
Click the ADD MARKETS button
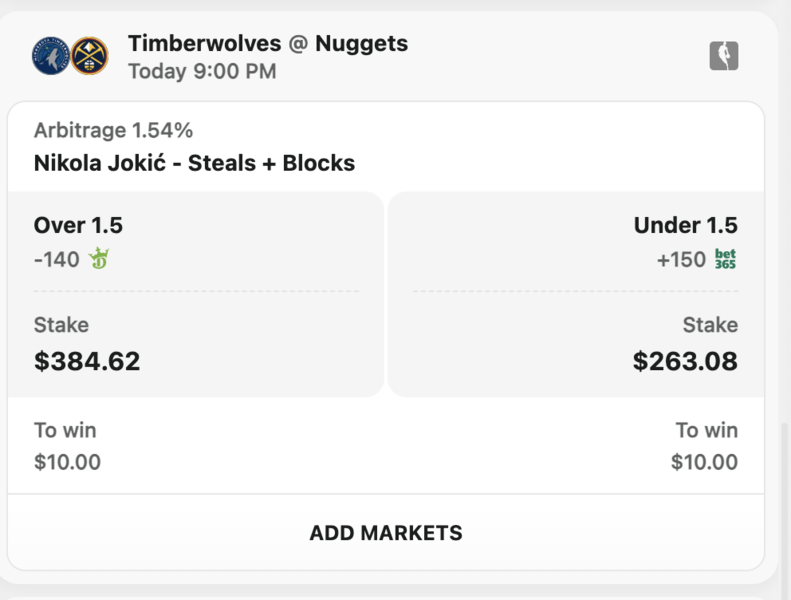click(386, 533)
